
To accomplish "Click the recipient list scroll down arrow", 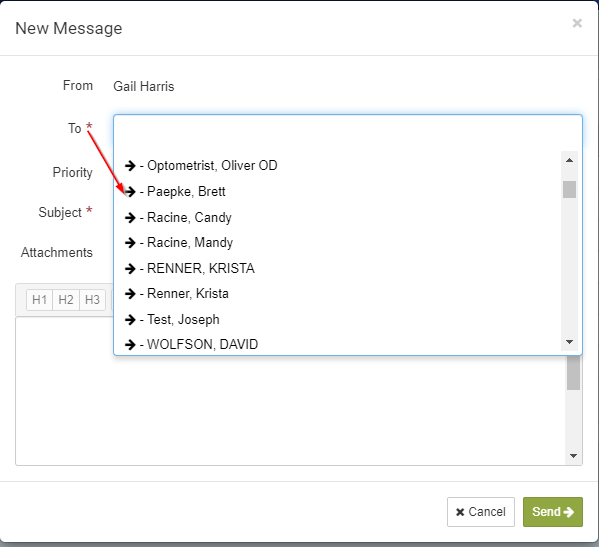I will coord(569,342).
